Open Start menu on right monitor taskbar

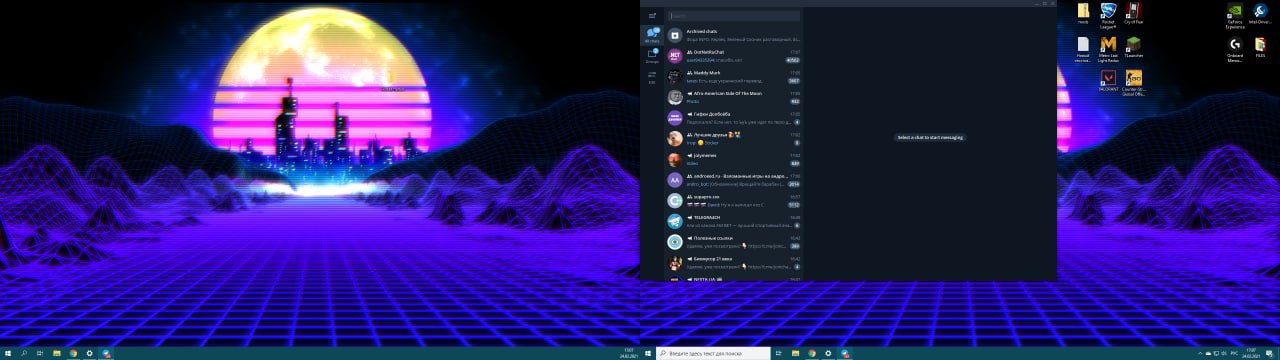[x=647, y=353]
